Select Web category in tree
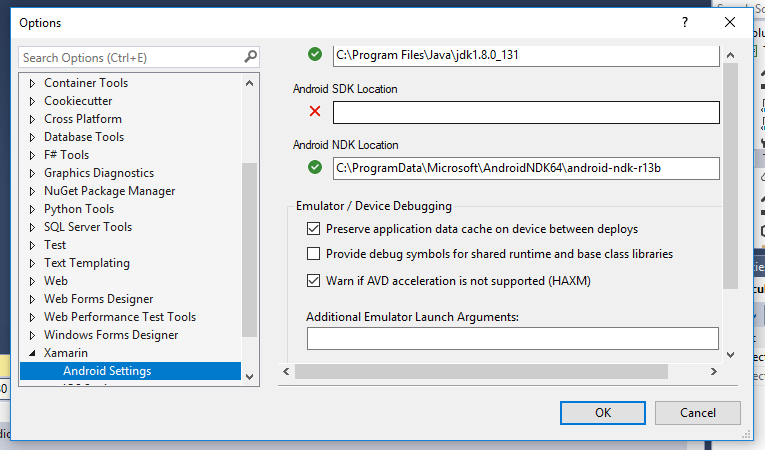This screenshot has width=765, height=450. [x=56, y=281]
